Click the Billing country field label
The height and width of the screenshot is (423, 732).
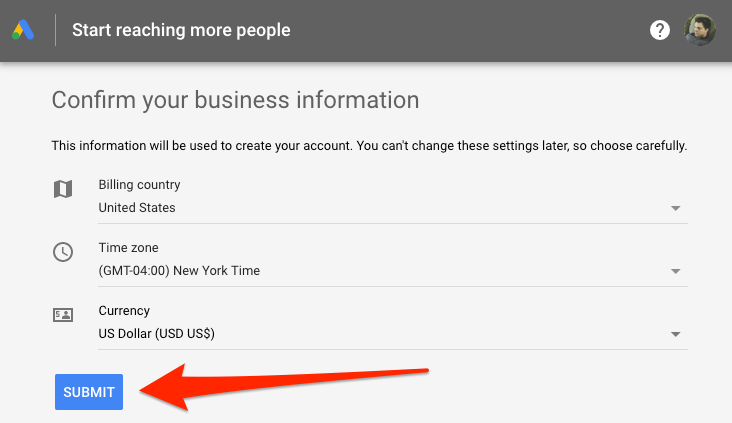pos(139,185)
